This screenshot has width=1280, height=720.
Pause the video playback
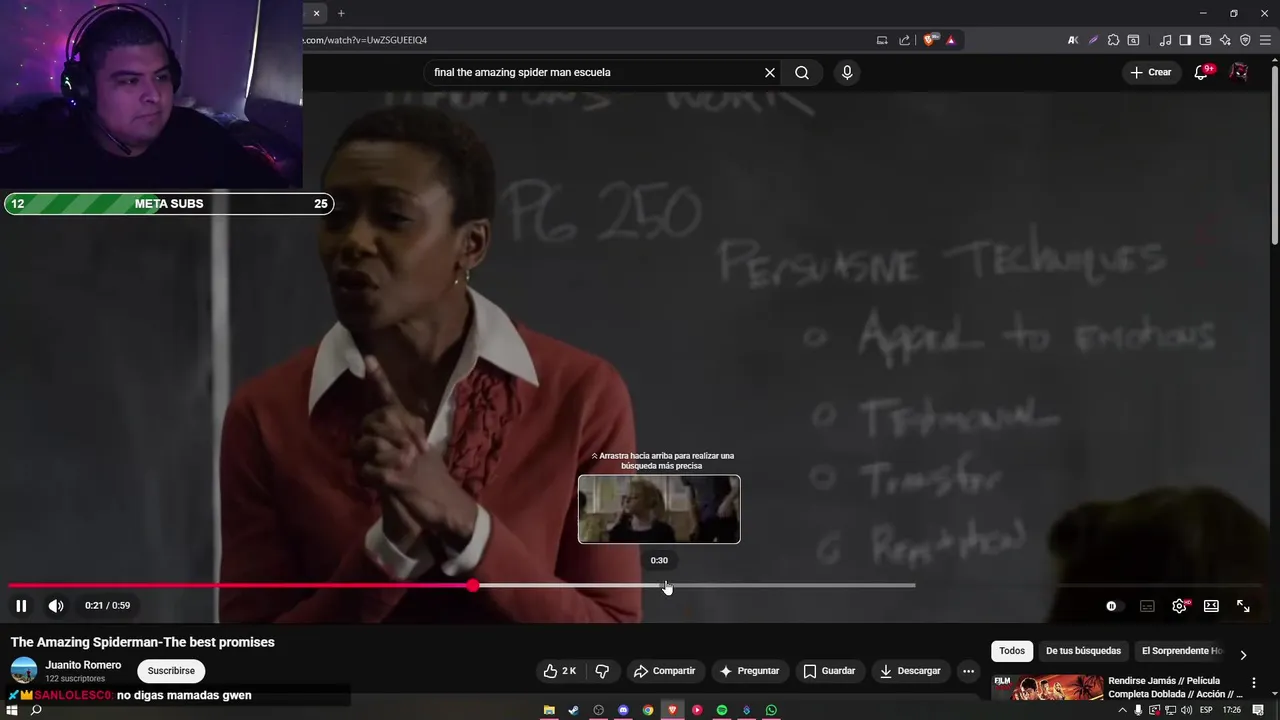pos(21,606)
